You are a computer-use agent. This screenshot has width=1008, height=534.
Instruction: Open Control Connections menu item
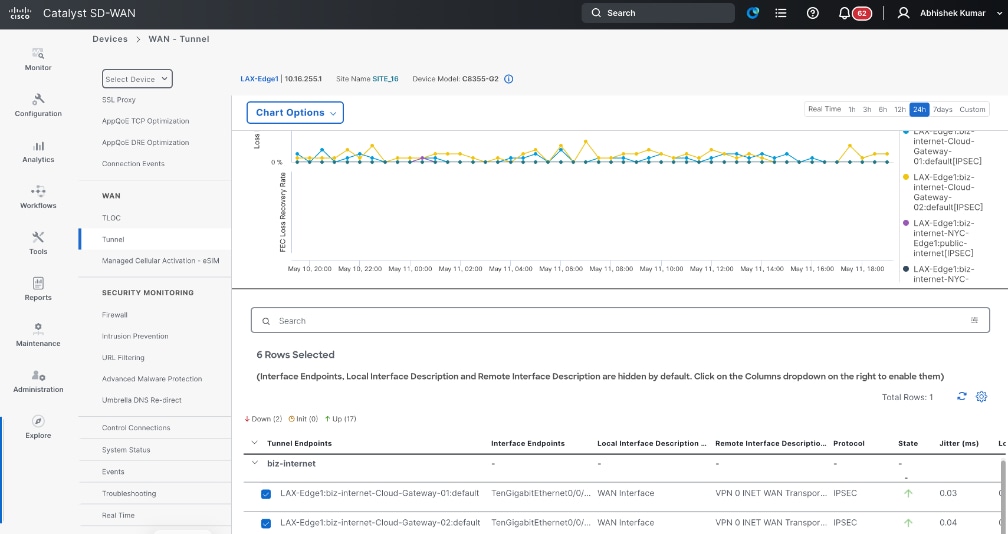136,427
